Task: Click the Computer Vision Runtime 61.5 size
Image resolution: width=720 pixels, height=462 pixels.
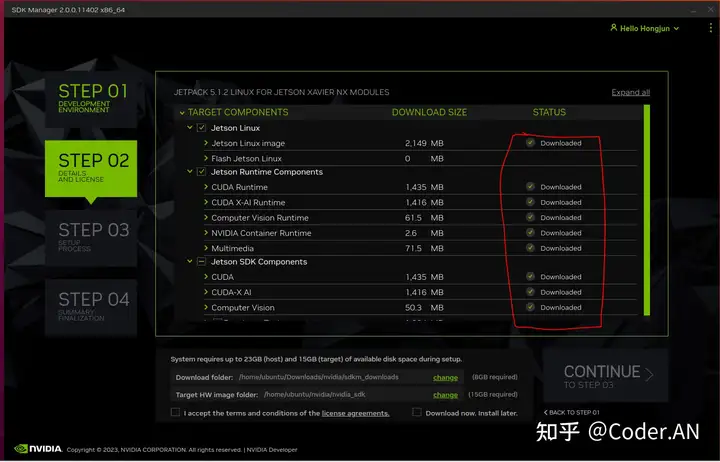Action: (424, 218)
